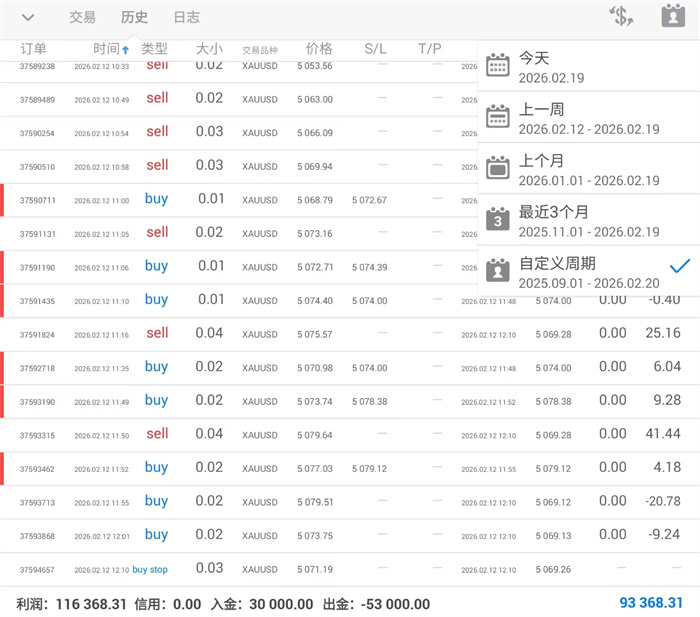Image resolution: width=700 pixels, height=617 pixels.
Task: Sort by 价格 column header
Action: [319, 49]
